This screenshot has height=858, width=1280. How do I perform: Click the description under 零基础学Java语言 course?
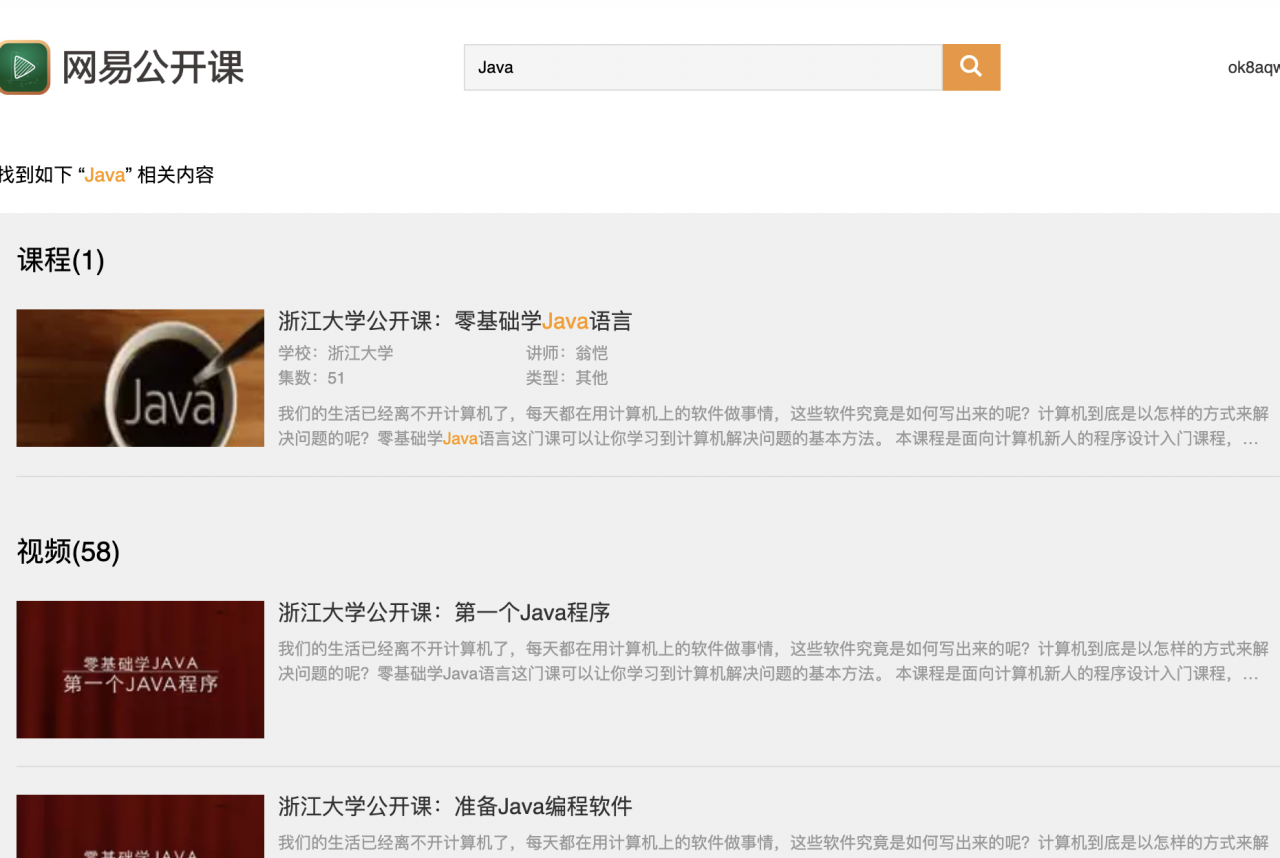pyautogui.click(x=773, y=426)
